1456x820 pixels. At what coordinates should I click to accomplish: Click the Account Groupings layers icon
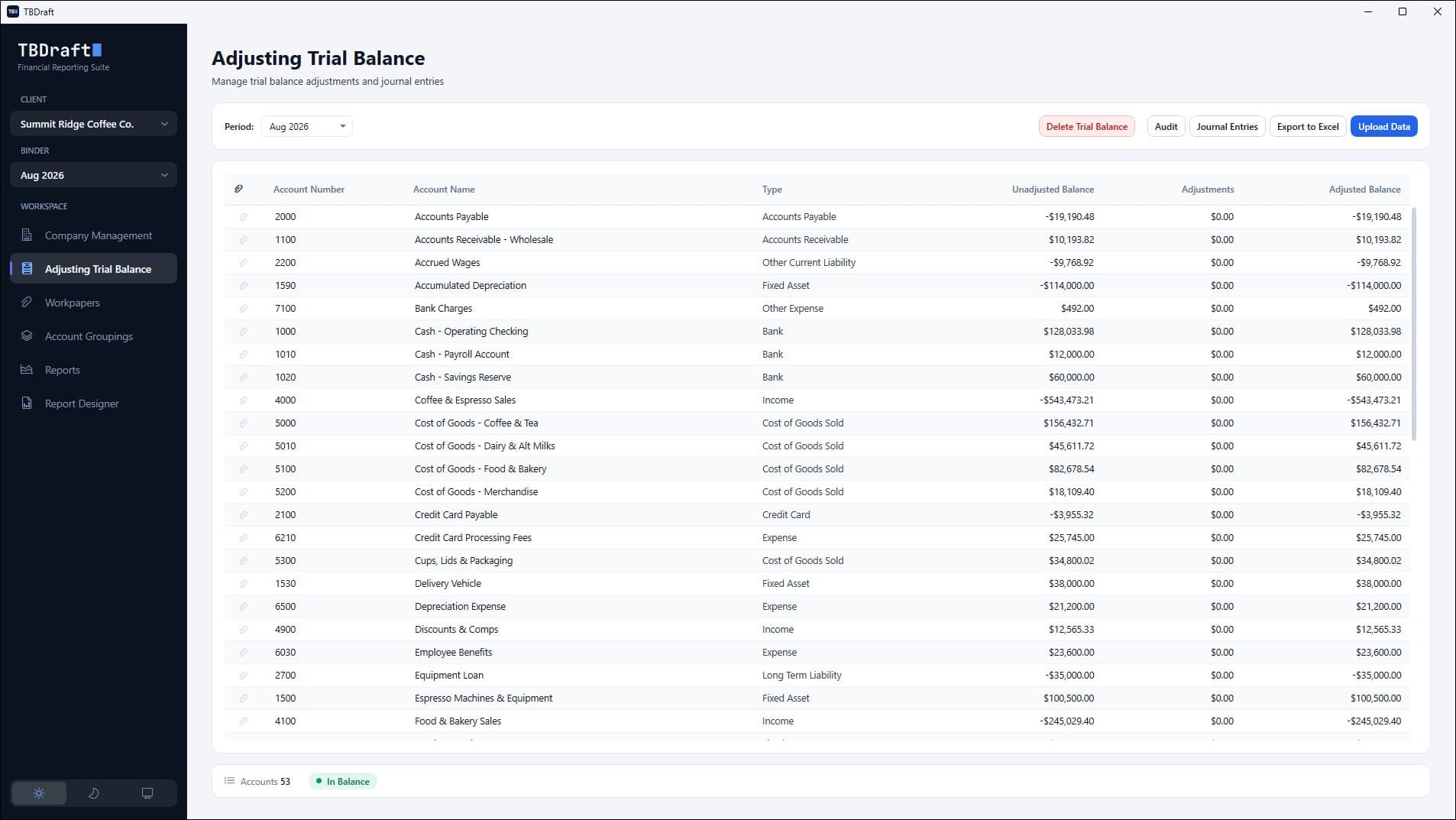(x=27, y=336)
